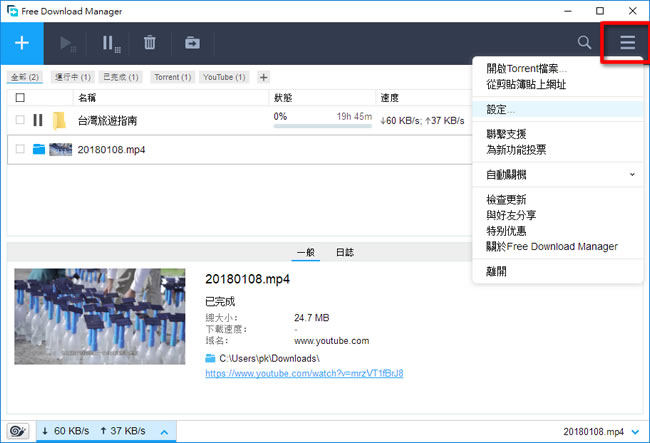
Task: Click 60 KB/s download speed in status bar
Action: 65,431
